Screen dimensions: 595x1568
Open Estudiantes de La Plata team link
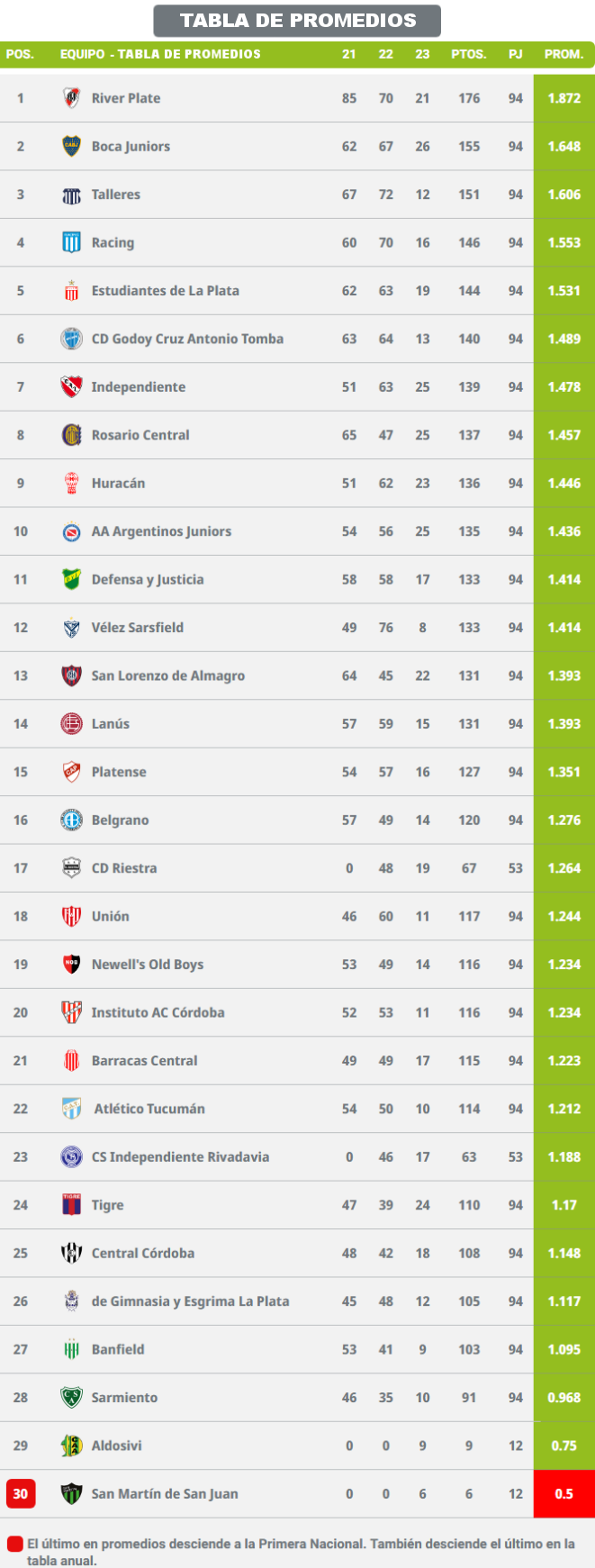[166, 291]
